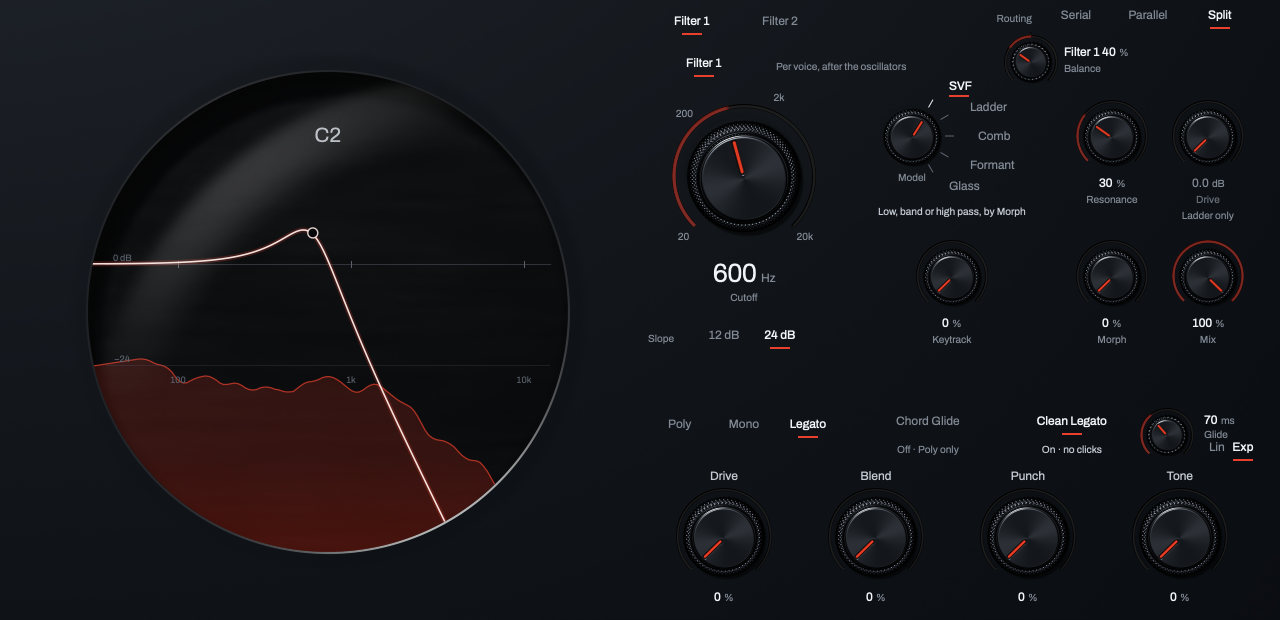Click the 0.0 dB drive value
Viewport: 1280px width, 620px height.
click(x=1207, y=183)
